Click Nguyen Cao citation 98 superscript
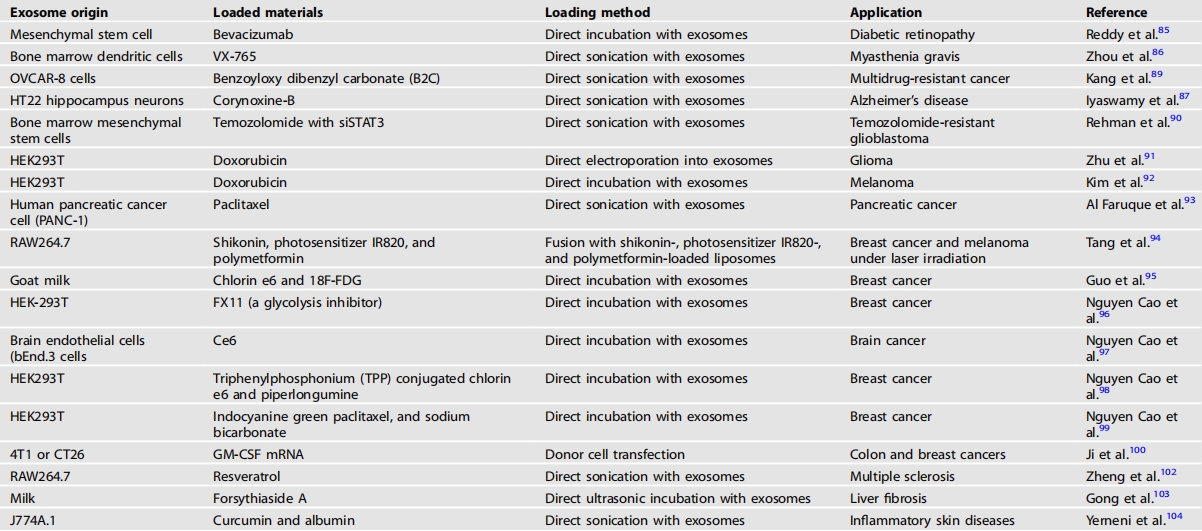The image size is (1202, 531). click(x=1105, y=388)
